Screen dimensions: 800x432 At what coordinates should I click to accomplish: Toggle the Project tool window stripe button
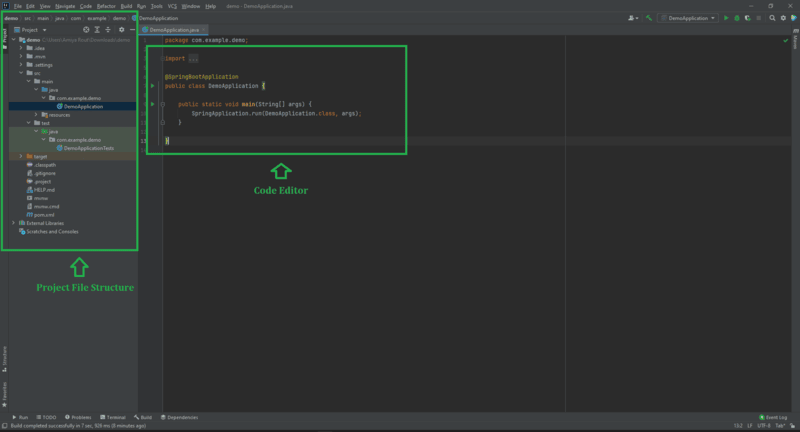pyautogui.click(x=5, y=38)
